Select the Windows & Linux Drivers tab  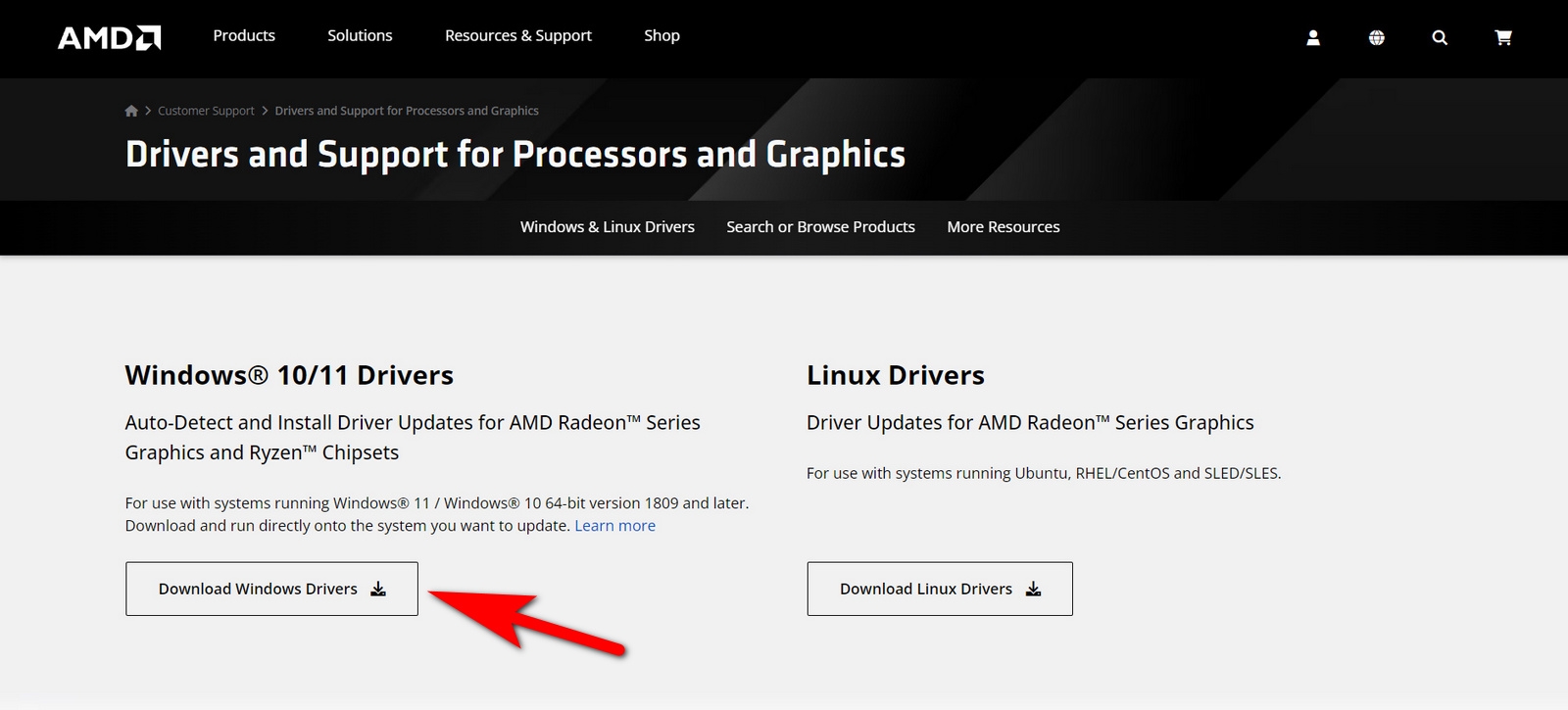coord(607,226)
